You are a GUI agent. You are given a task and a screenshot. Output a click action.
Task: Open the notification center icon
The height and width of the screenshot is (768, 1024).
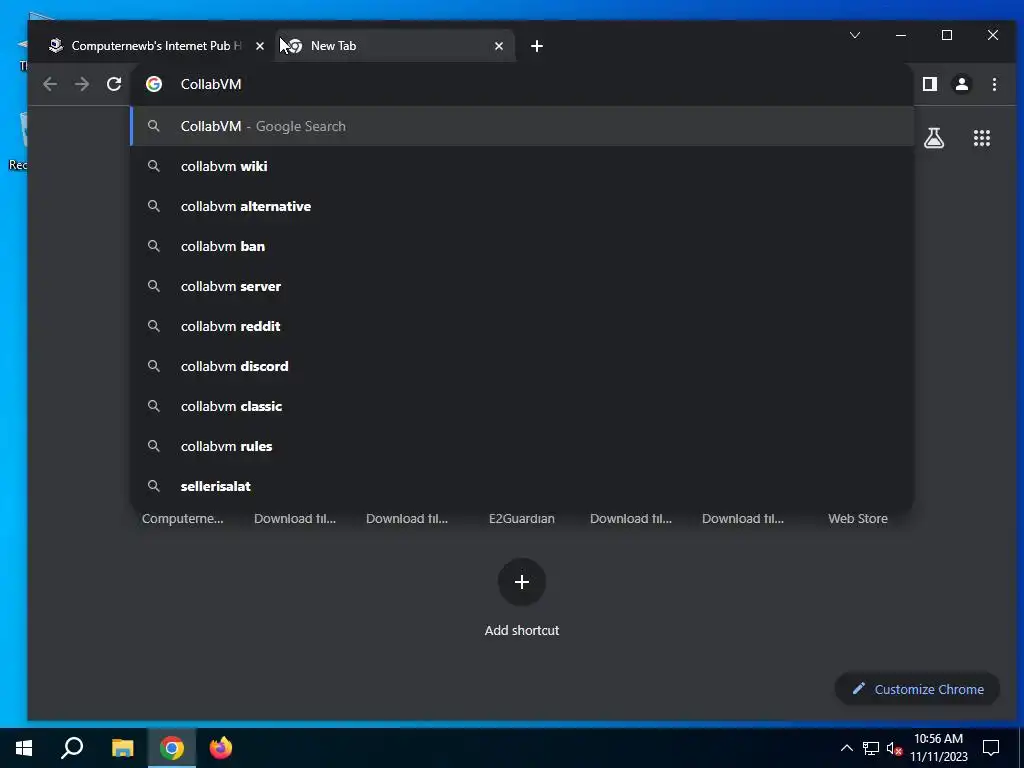pyautogui.click(x=991, y=748)
